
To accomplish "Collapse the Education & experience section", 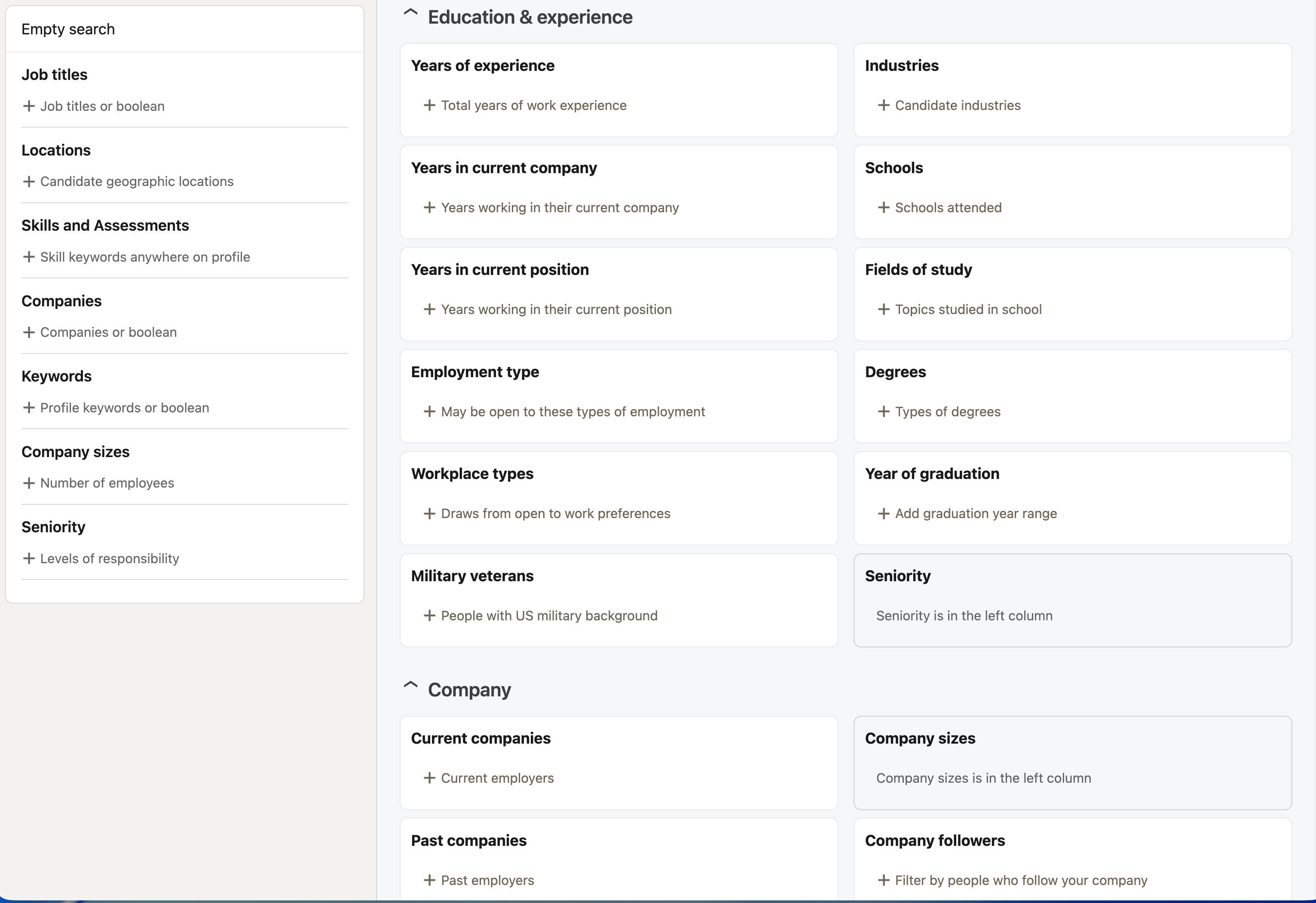I will [x=410, y=14].
